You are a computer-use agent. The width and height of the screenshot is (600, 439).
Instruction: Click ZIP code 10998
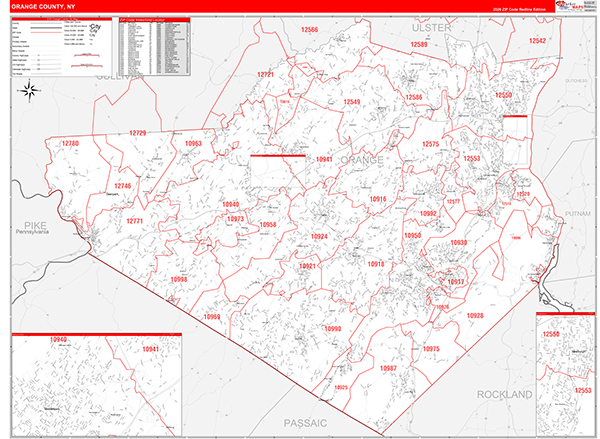coord(179,279)
